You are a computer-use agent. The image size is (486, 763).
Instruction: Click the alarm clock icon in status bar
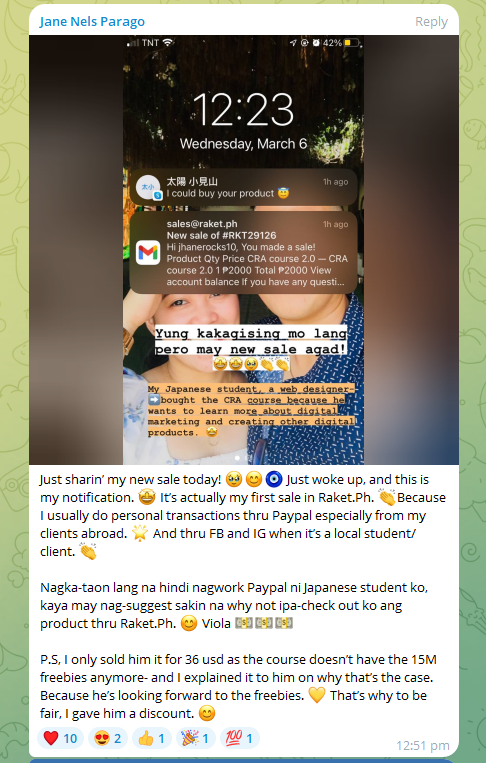[316, 43]
